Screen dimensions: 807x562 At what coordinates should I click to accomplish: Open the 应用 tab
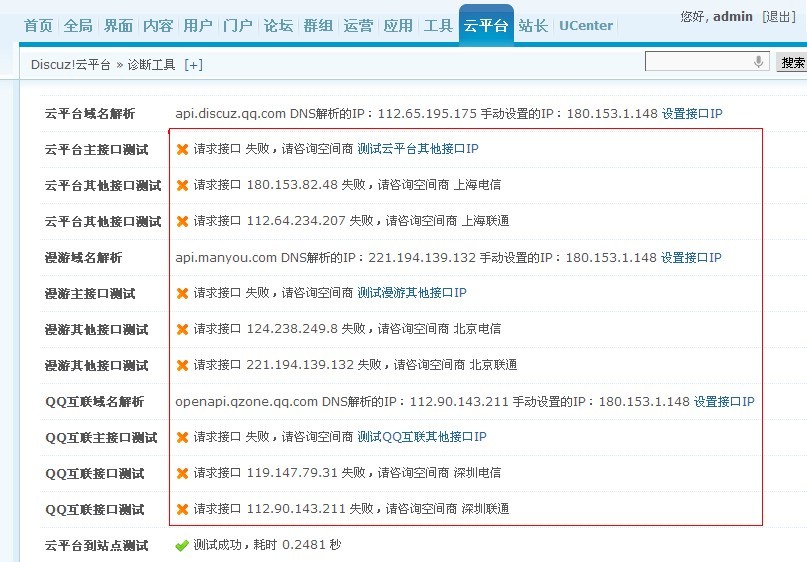pos(398,26)
